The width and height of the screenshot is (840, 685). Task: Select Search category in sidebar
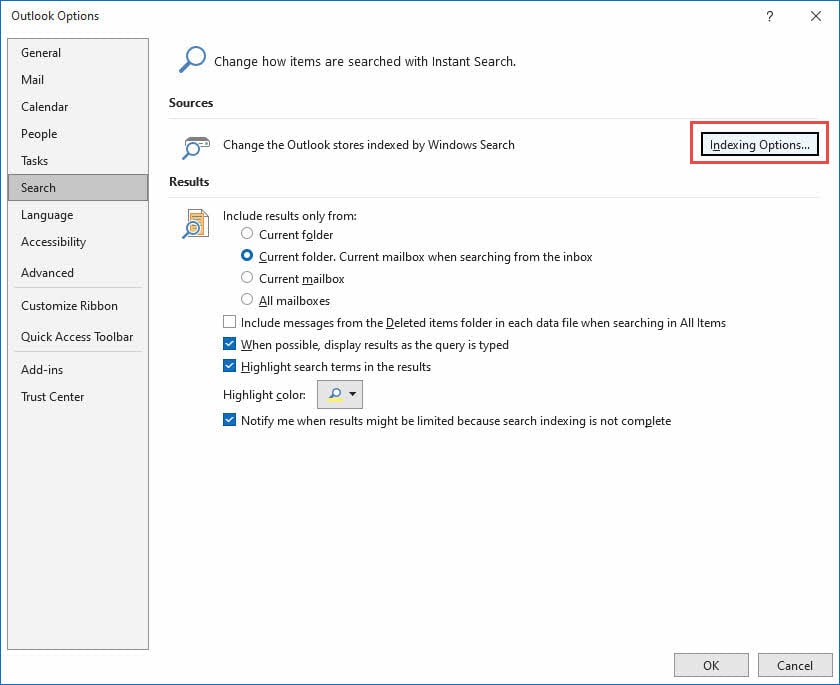point(78,187)
